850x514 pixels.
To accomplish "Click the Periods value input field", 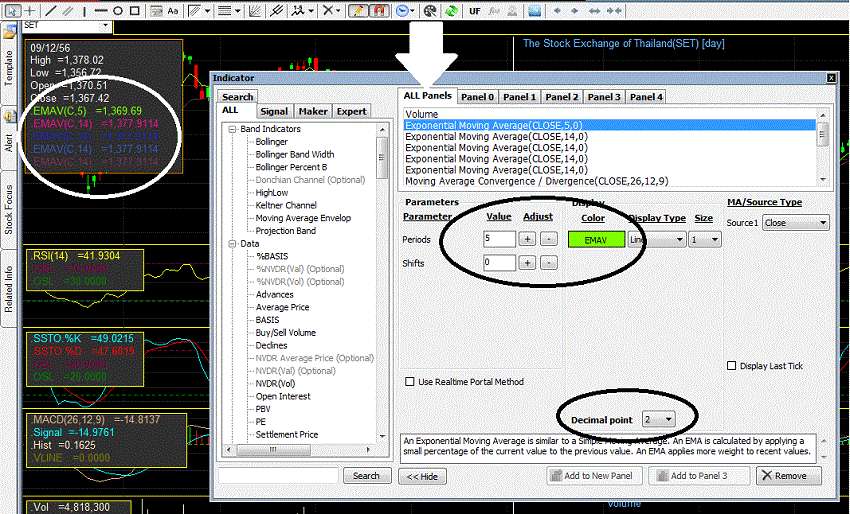I will click(x=499, y=239).
